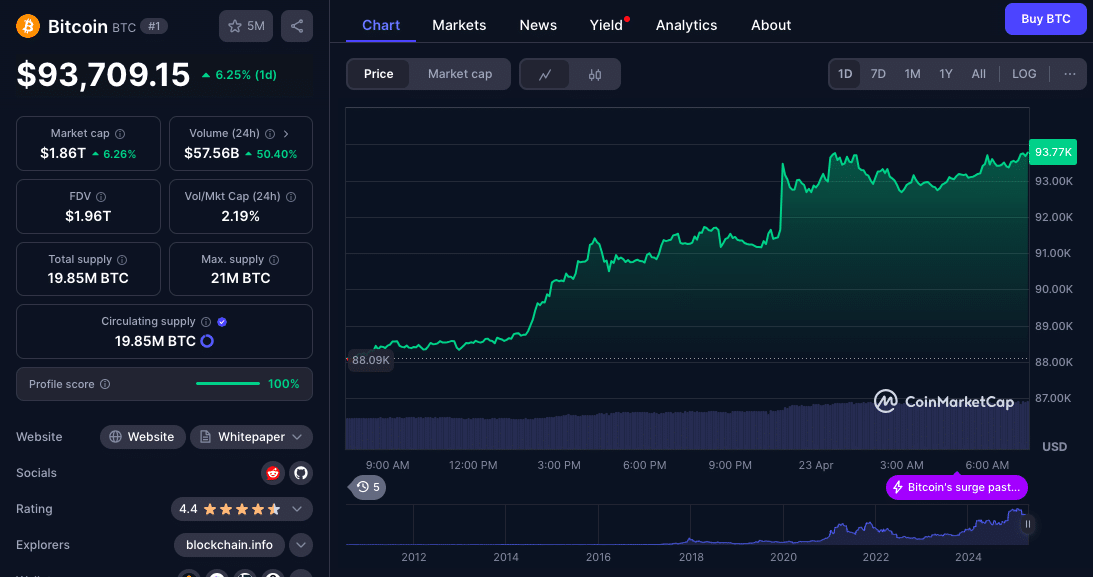Switch to the Analytics tab
The width and height of the screenshot is (1093, 577).
coord(686,25)
